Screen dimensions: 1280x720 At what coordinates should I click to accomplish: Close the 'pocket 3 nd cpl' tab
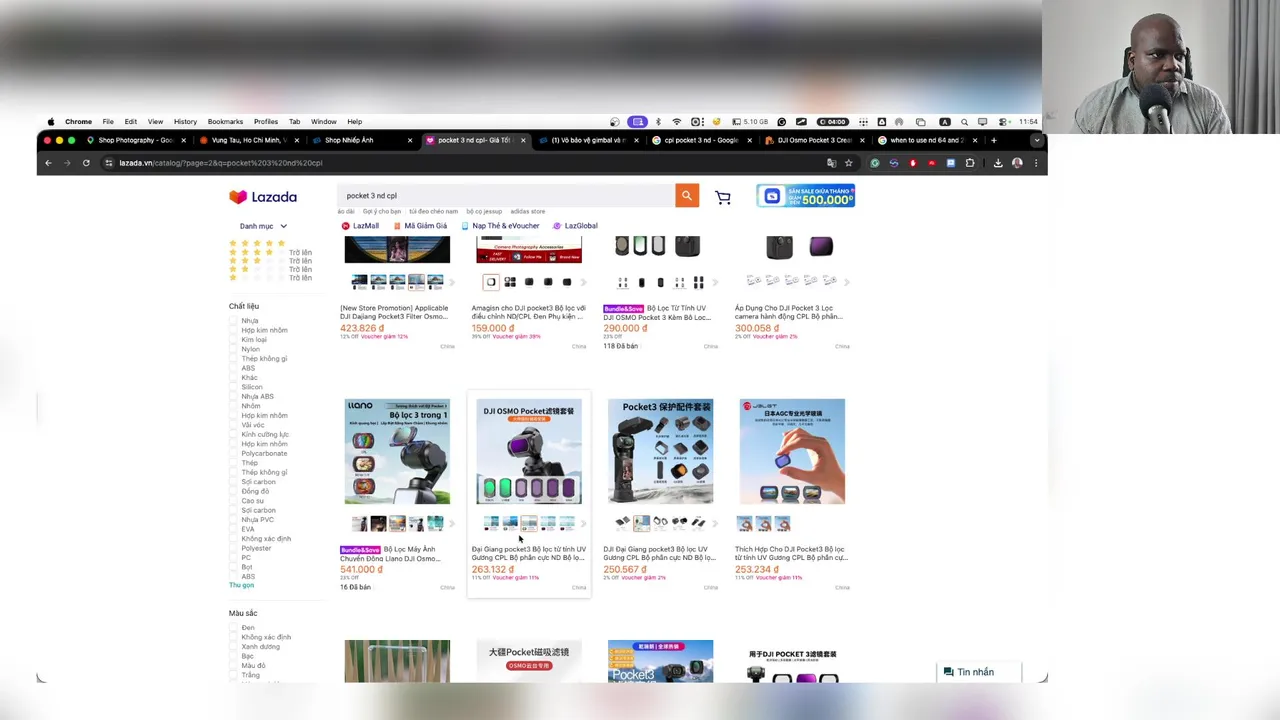coord(522,140)
